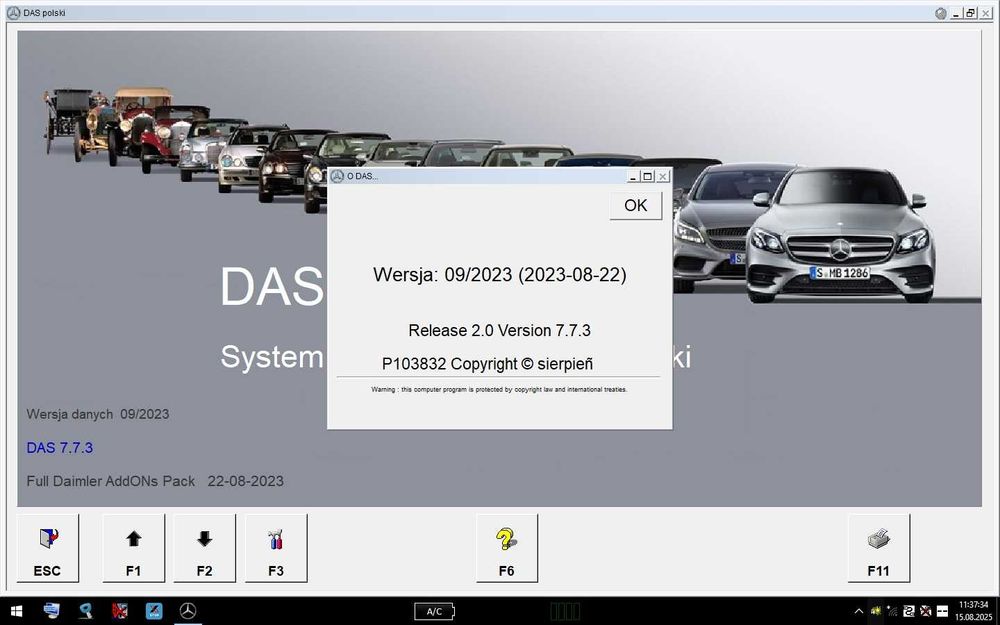Click 'P103832 Copyright © sierpień' text

487,364
